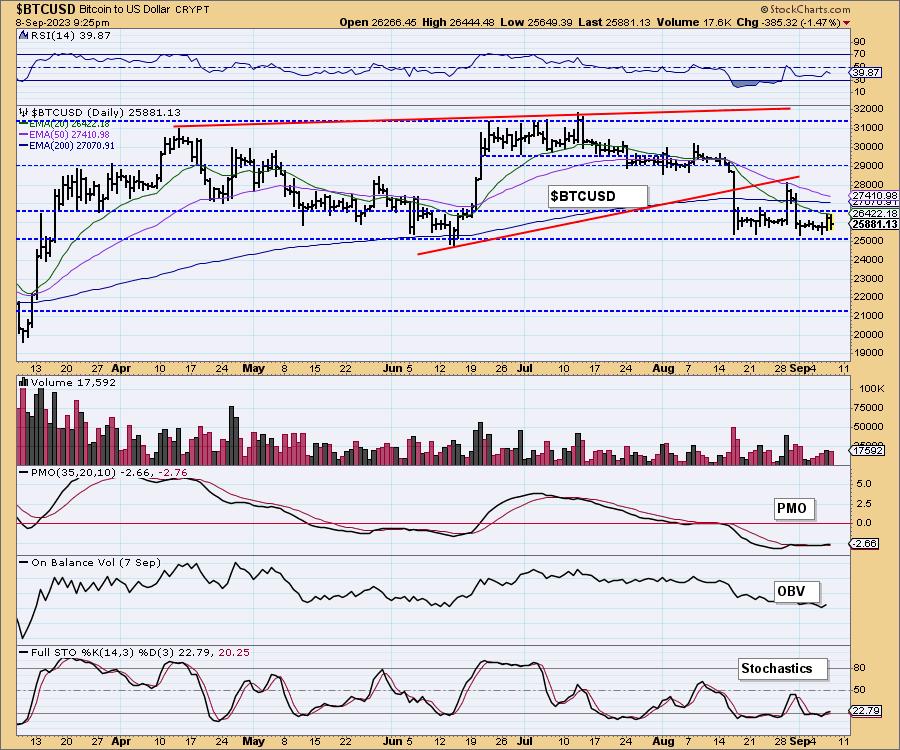Click the OBV annotation box
The width and height of the screenshot is (900, 750).
(797, 591)
